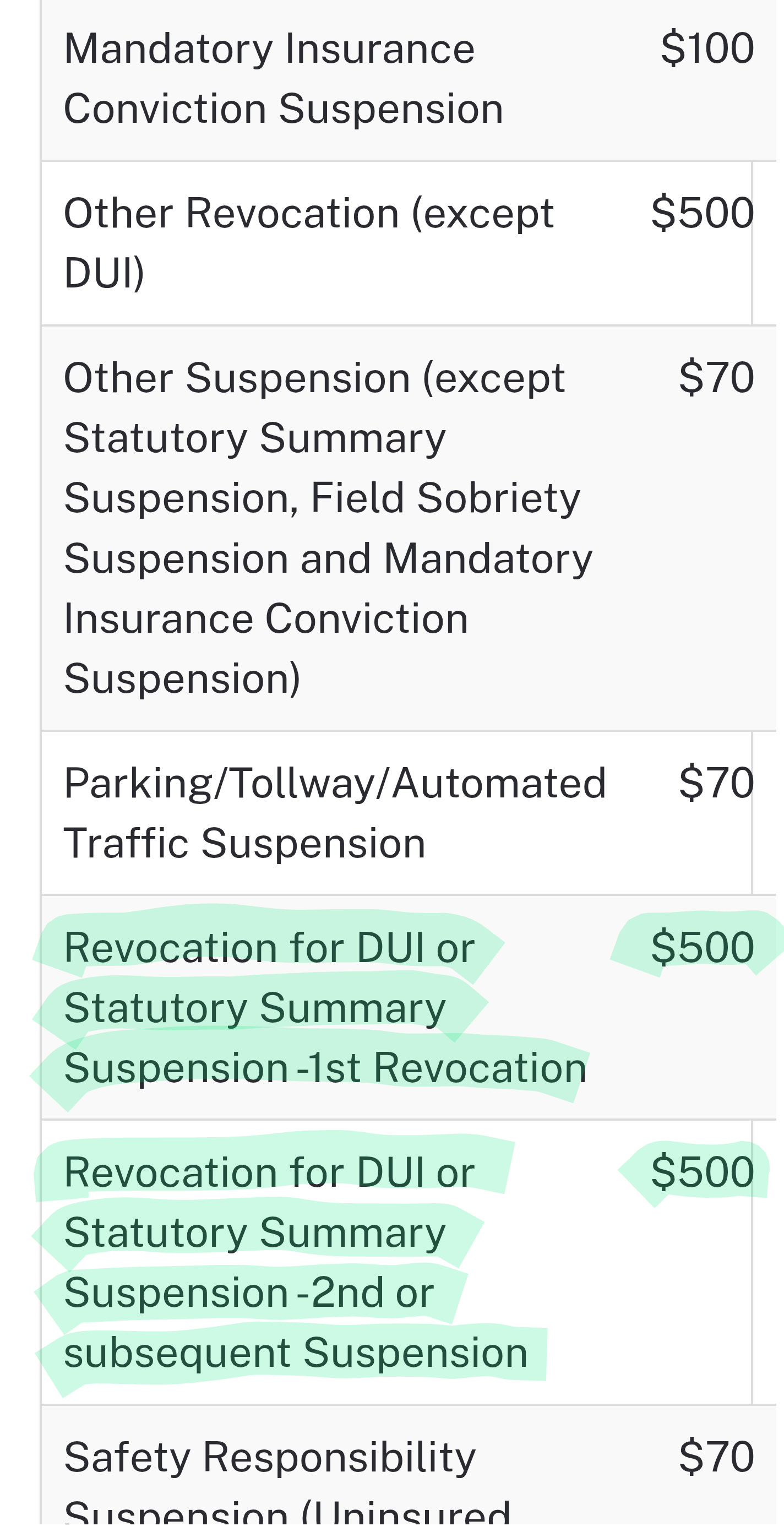The width and height of the screenshot is (784, 1537).
Task: Select the Safety Responsibility Suspension row
Action: coord(409,1471)
